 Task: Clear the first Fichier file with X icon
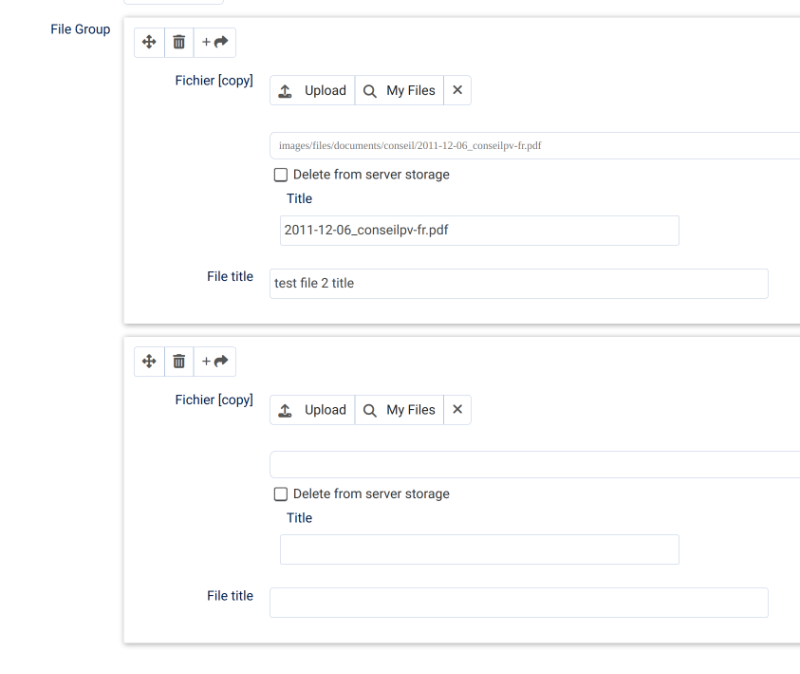point(458,90)
